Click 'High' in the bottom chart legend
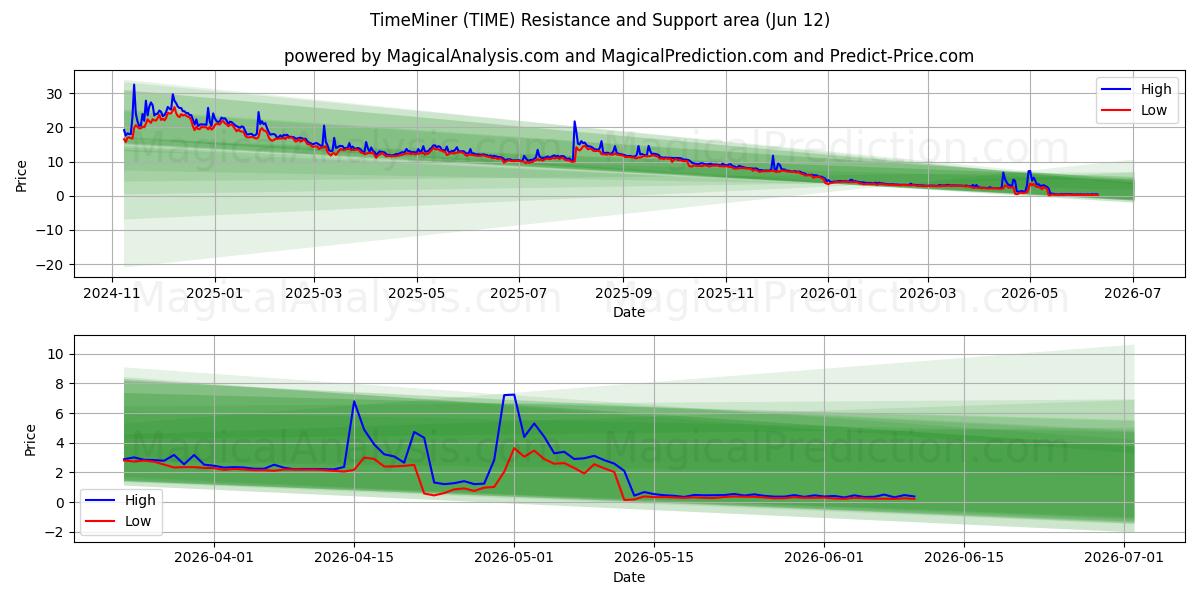This screenshot has height=600, width=1200. [x=140, y=500]
